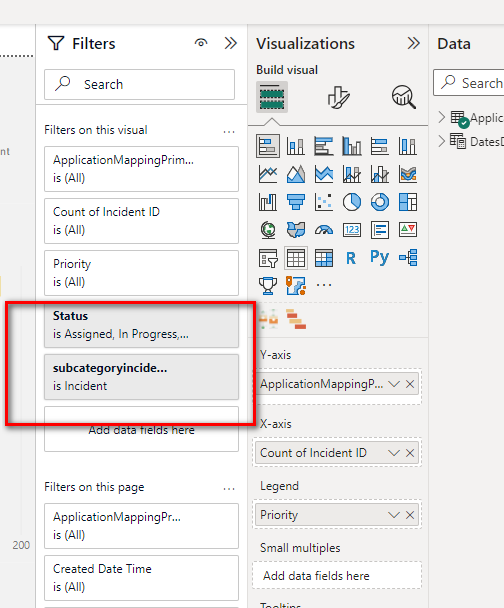Select the trophy metrics visual
The height and width of the screenshot is (608, 504).
pos(268,286)
